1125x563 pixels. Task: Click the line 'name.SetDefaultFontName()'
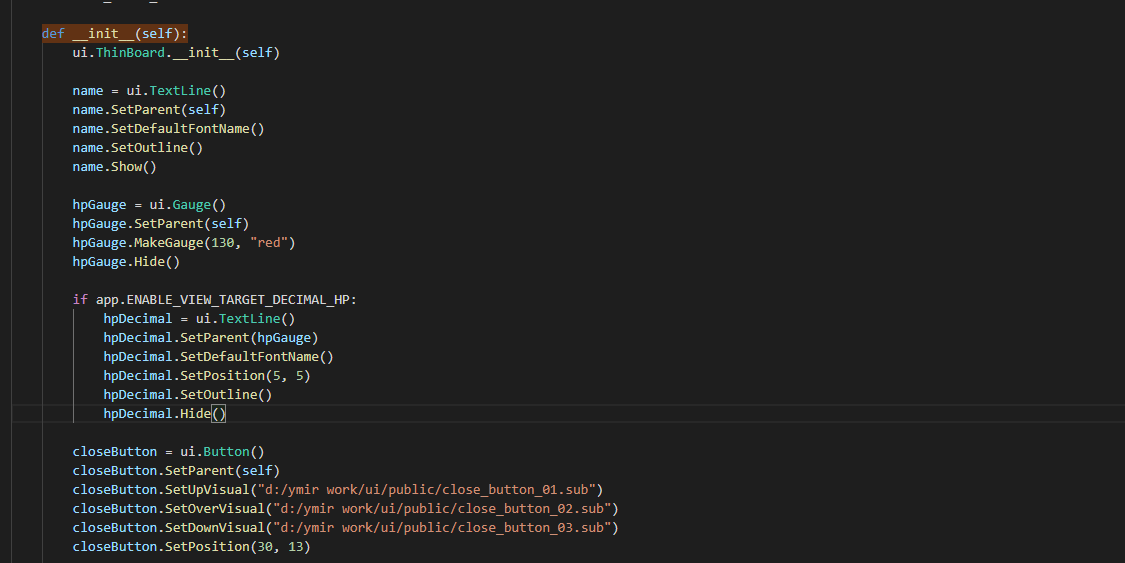[x=169, y=128]
